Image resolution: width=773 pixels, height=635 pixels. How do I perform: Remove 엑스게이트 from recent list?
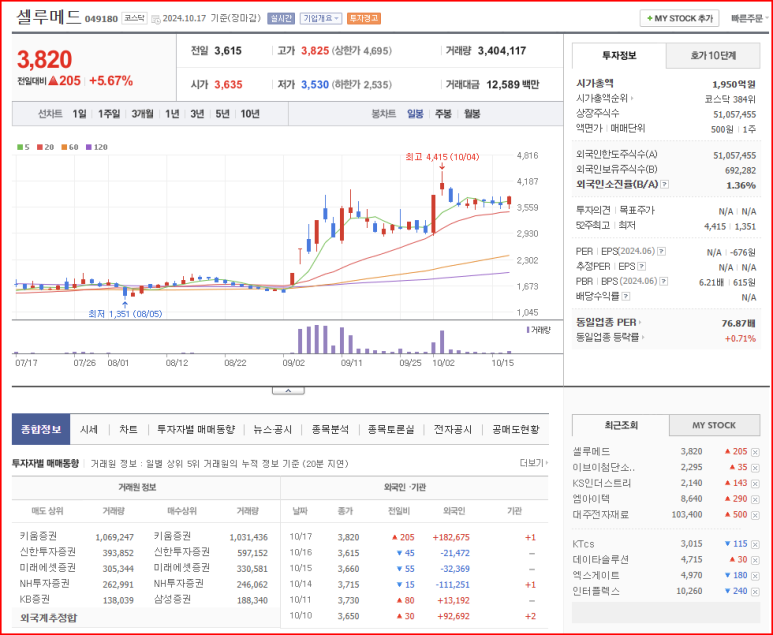[755, 575]
